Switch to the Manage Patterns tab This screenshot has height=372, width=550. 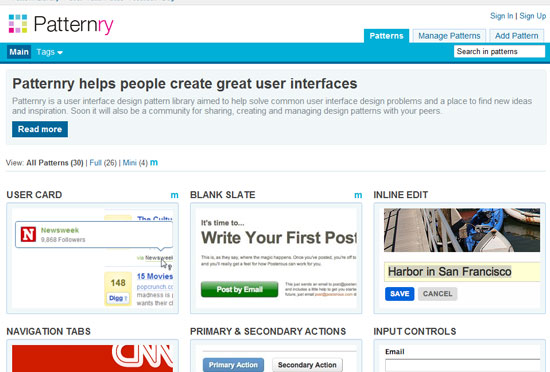(x=449, y=36)
